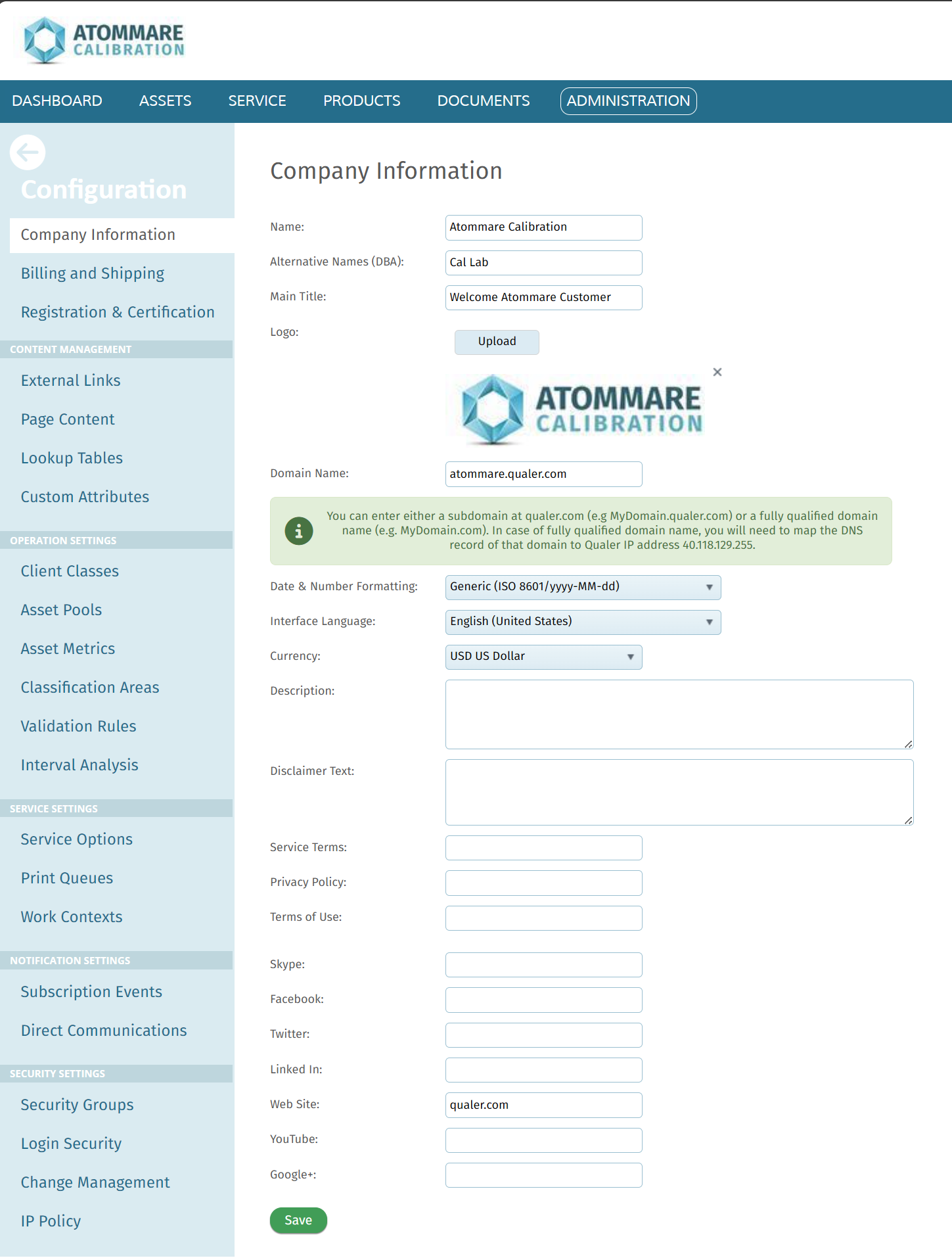Image resolution: width=952 pixels, height=1258 pixels.
Task: Click the Description textarea resize handle
Action: point(908,744)
